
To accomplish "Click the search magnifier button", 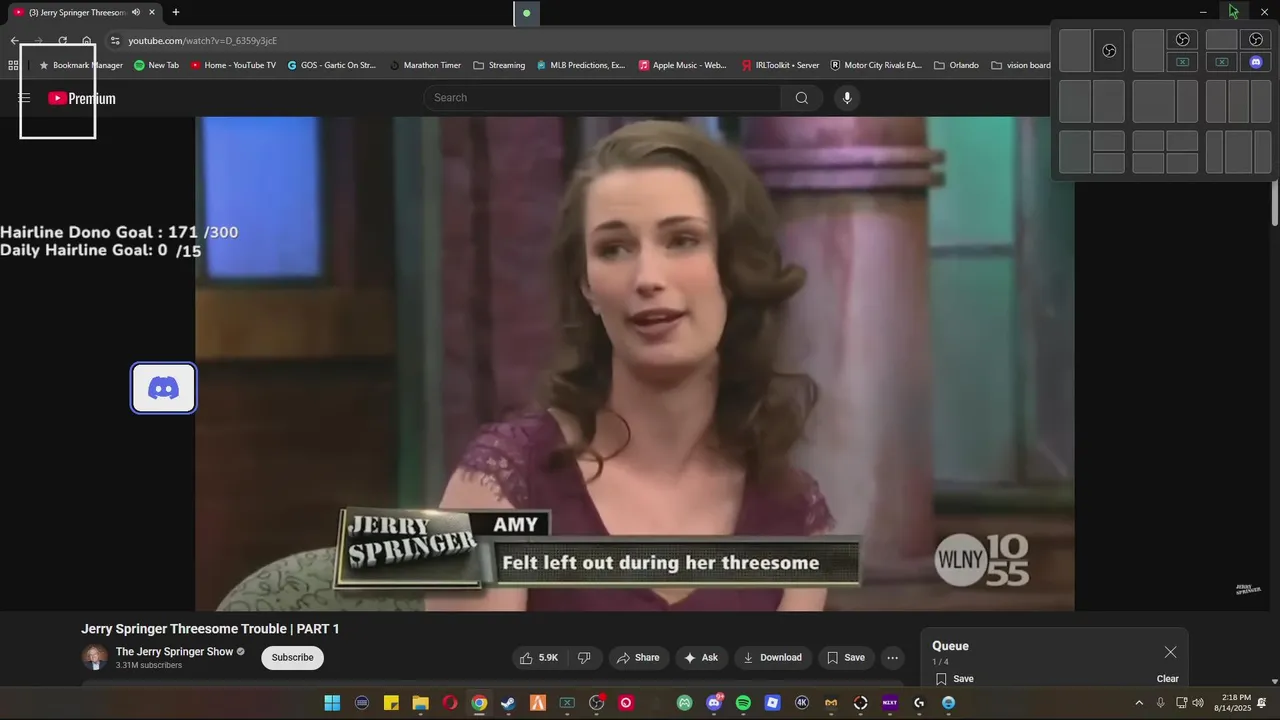I will pos(801,98).
